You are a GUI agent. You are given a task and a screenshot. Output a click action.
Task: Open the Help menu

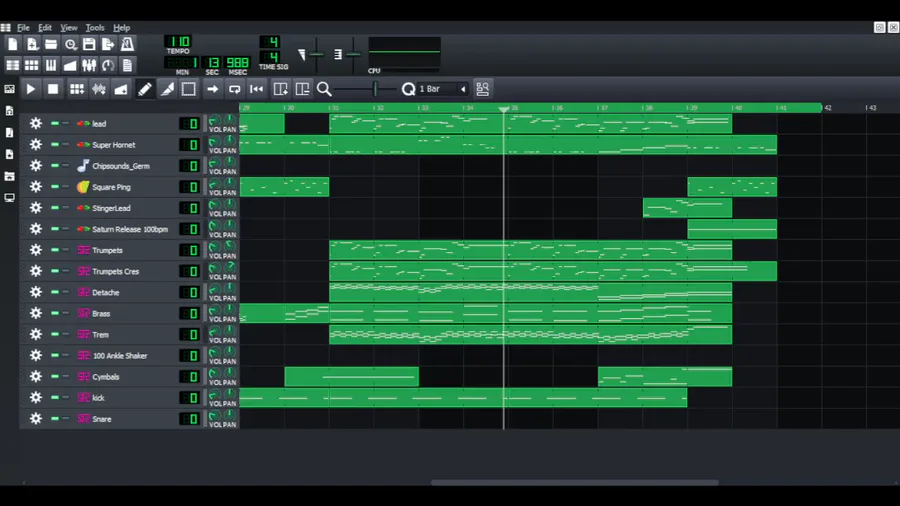[x=122, y=28]
